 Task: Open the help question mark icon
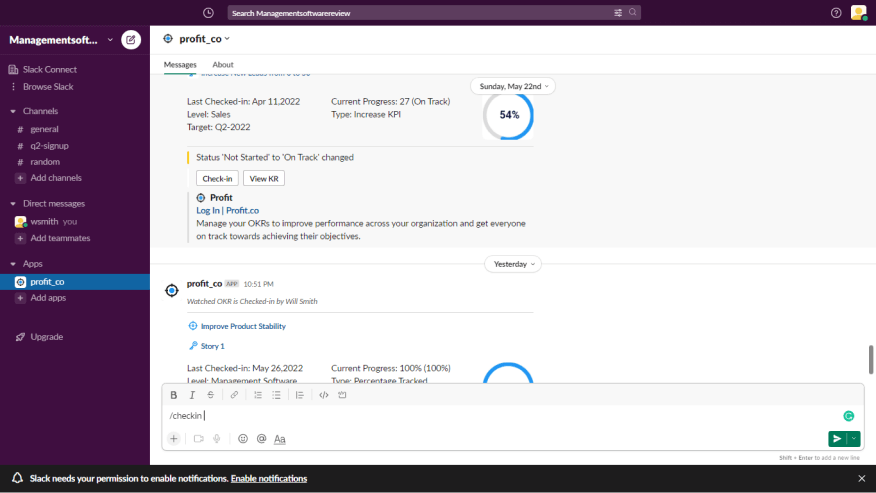[836, 13]
